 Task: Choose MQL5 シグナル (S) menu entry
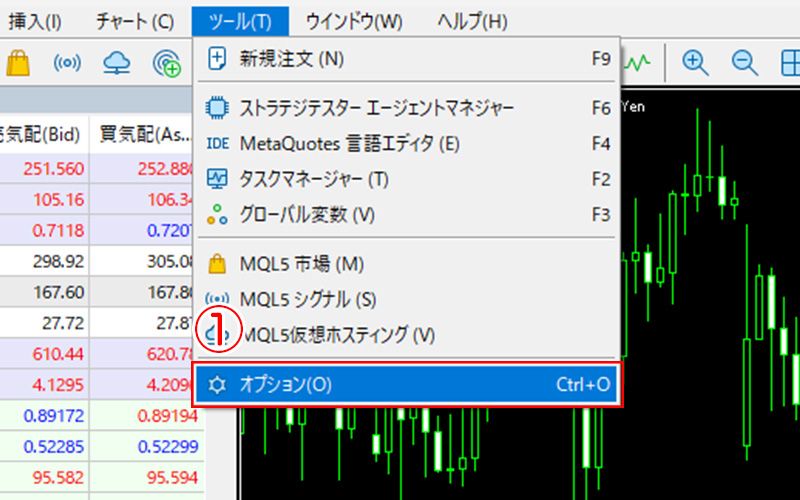point(308,299)
